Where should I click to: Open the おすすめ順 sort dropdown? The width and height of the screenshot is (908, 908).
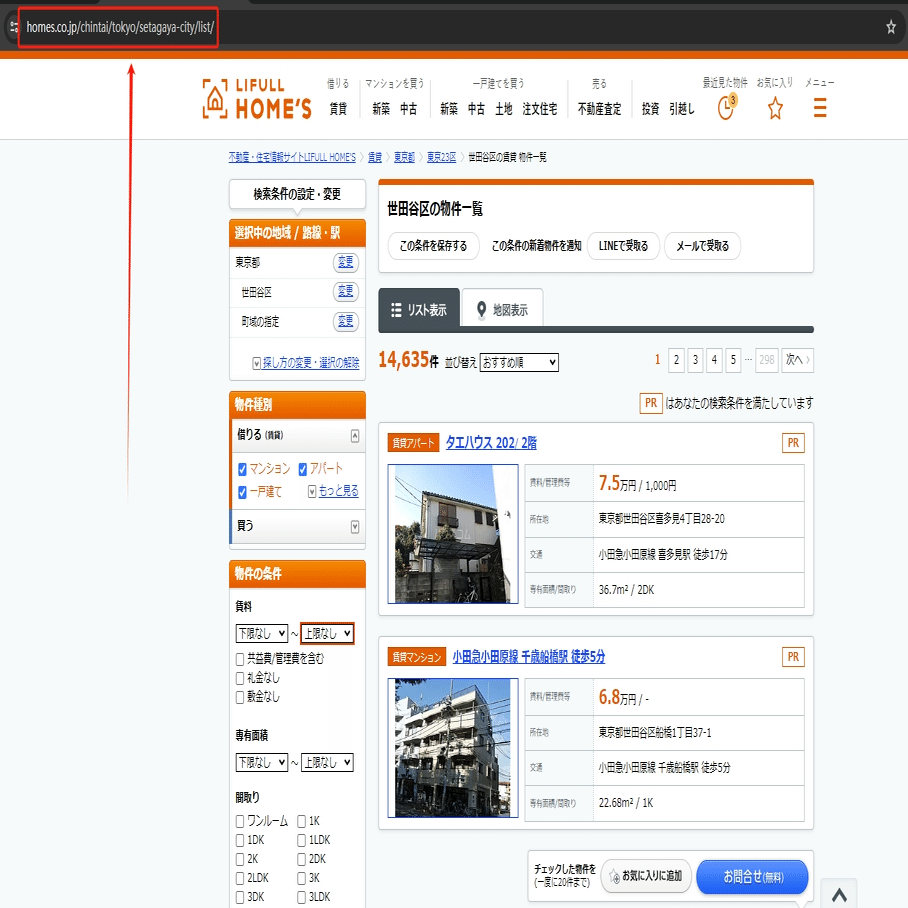click(519, 363)
